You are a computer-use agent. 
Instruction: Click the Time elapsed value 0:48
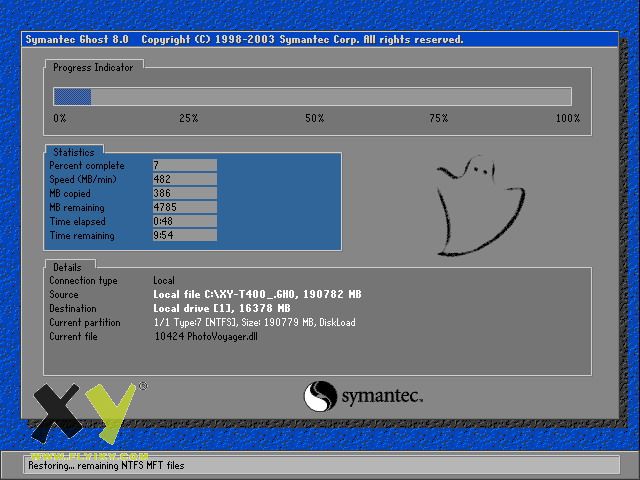[x=184, y=221]
